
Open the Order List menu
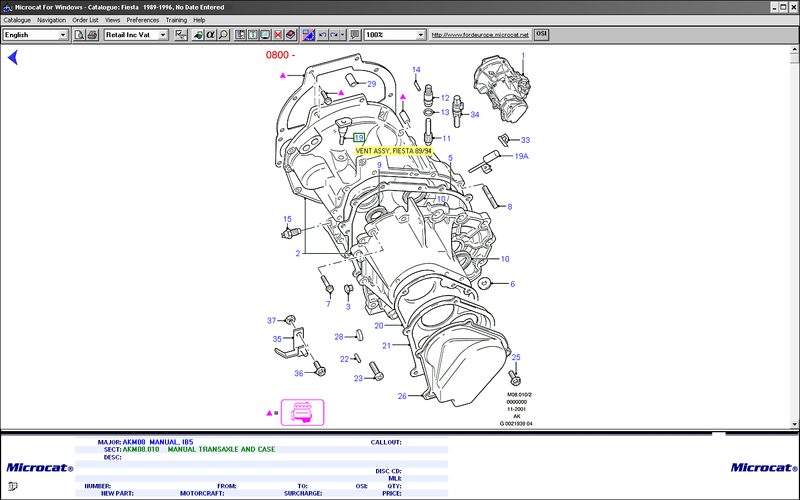(86, 20)
